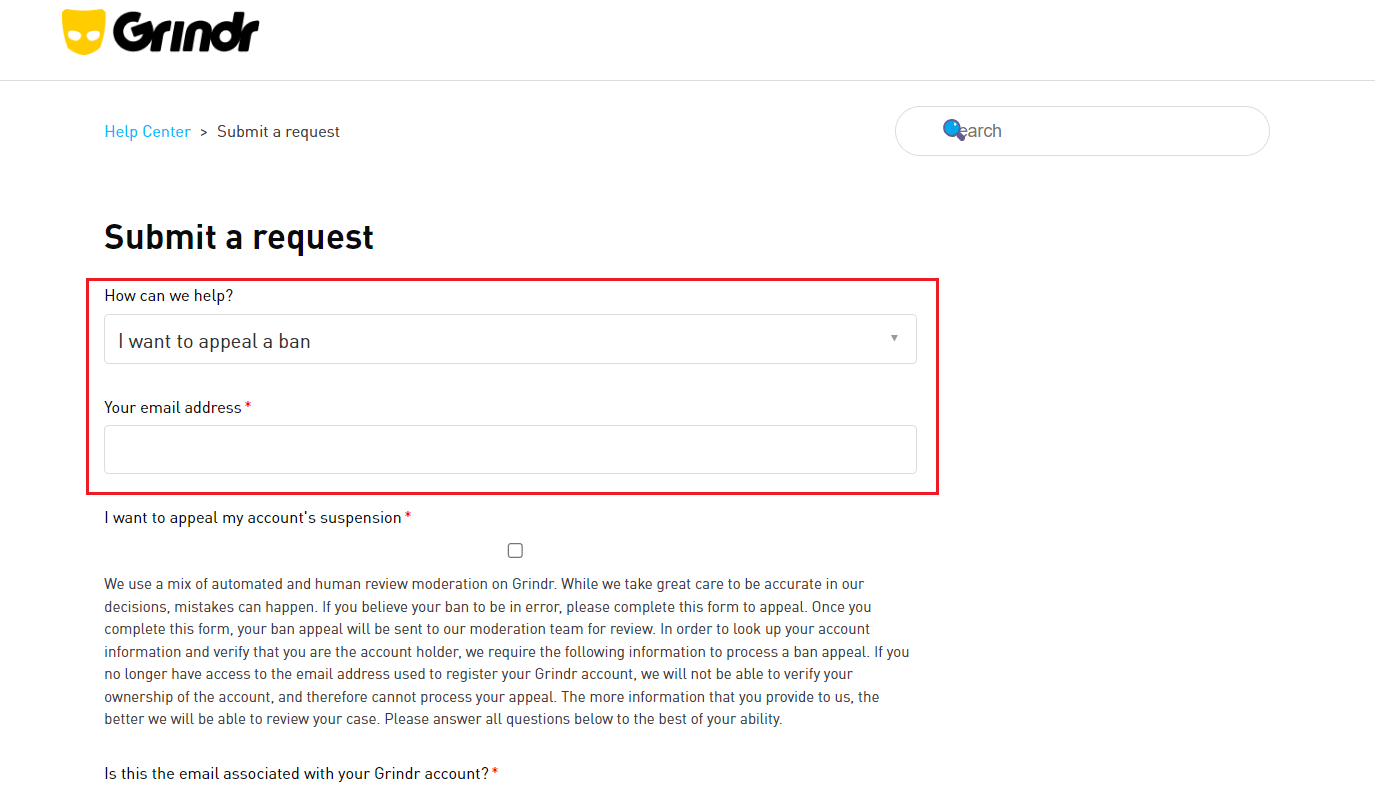Open the Help Center breadcrumb link
Screen dimensions: 1375x795
pyautogui.click(x=147, y=132)
